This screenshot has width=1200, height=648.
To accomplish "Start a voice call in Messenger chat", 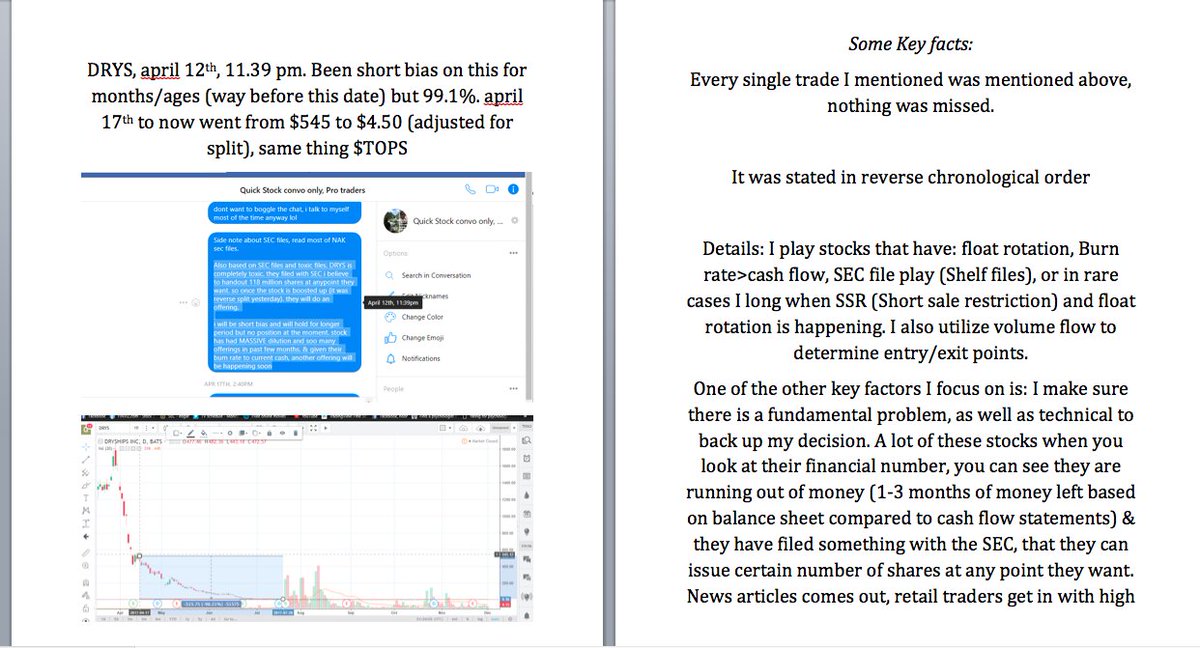I will [471, 188].
